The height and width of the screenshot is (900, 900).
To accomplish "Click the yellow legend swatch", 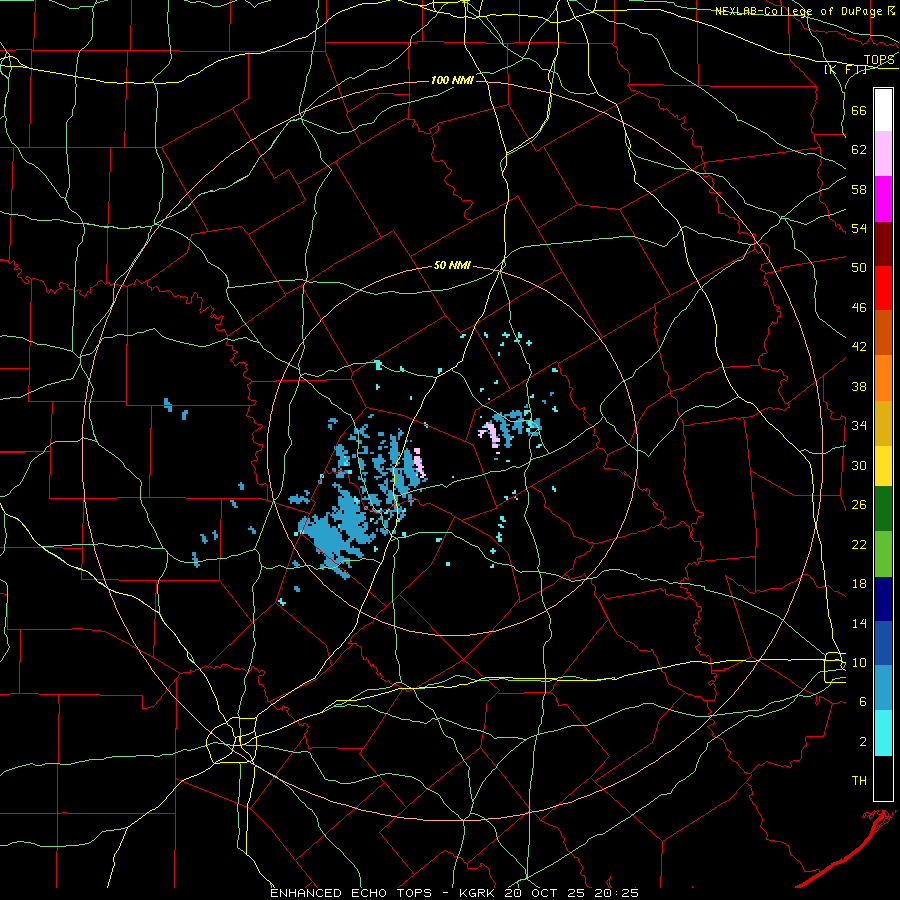I will [883, 466].
